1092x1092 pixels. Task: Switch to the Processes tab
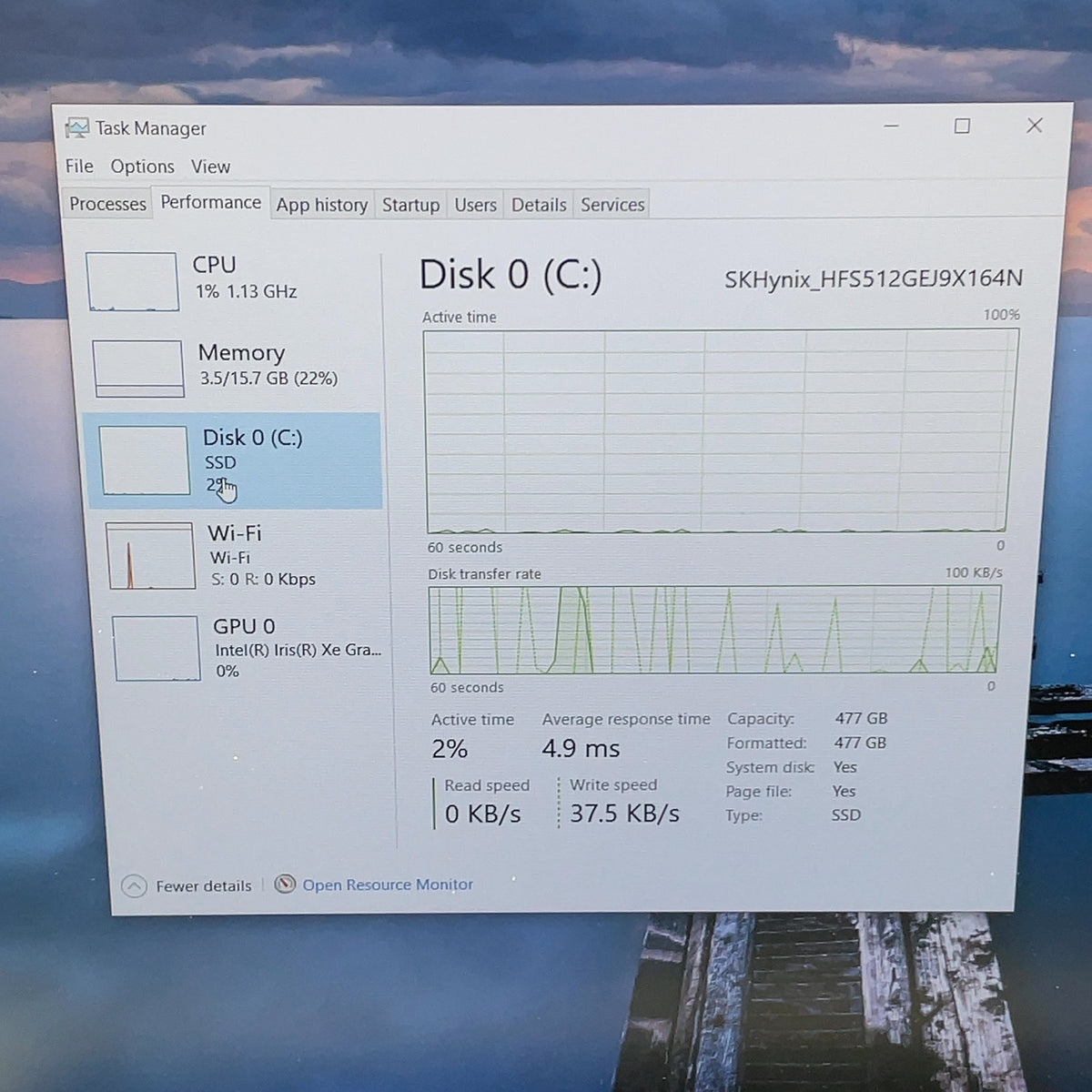coord(107,204)
